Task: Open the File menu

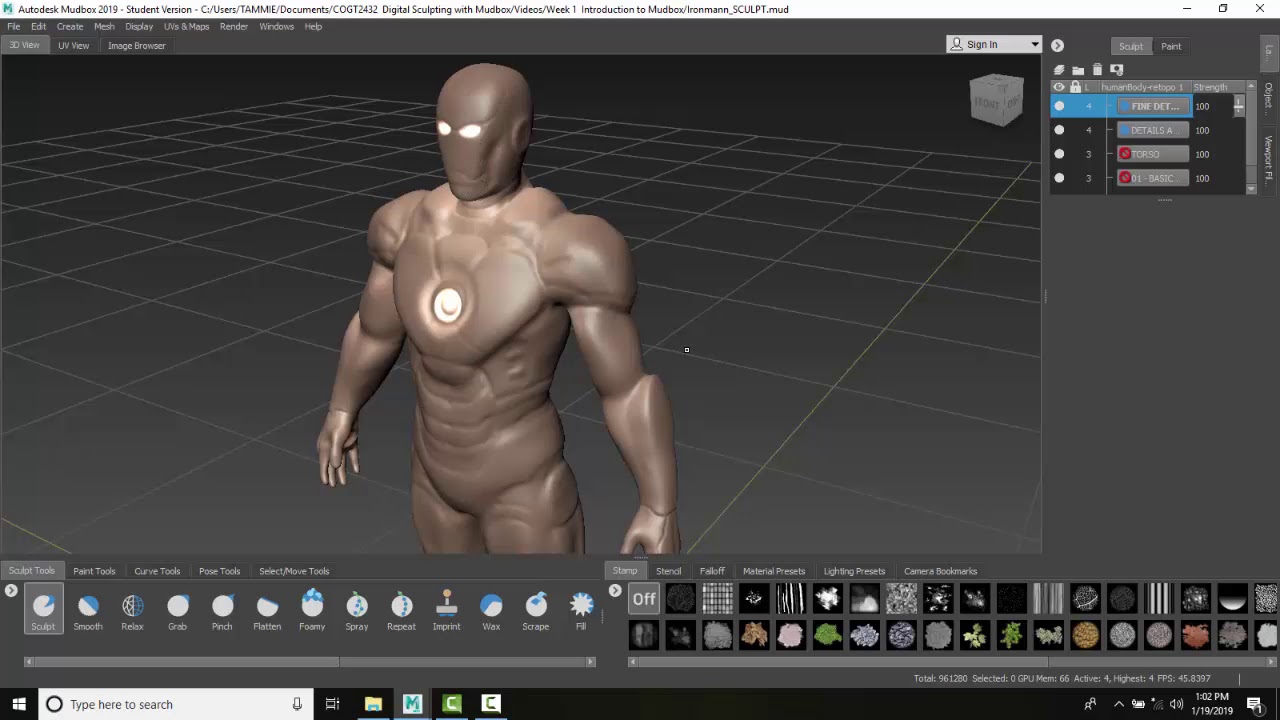Action: [x=14, y=27]
